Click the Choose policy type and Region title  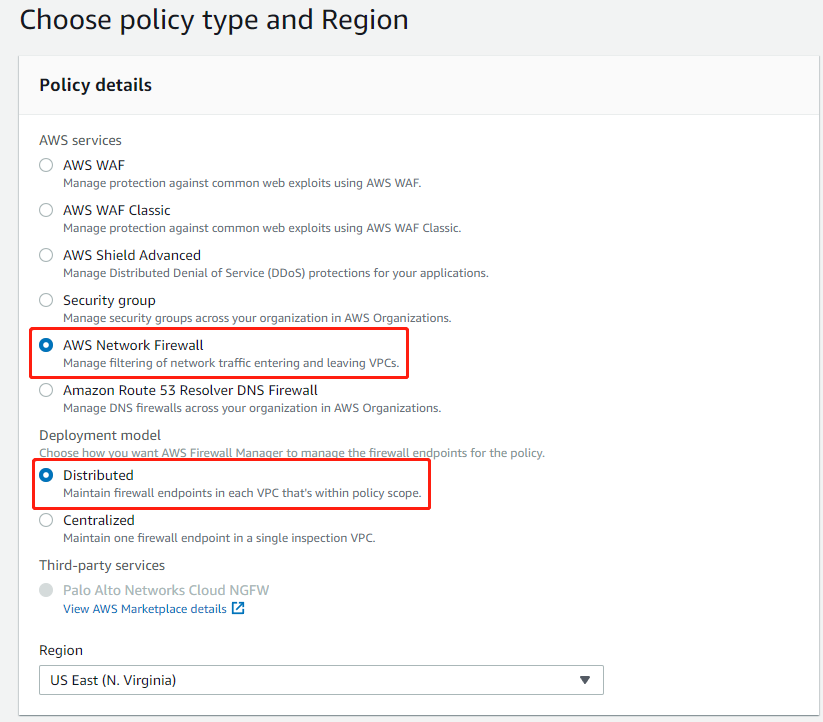click(x=213, y=19)
